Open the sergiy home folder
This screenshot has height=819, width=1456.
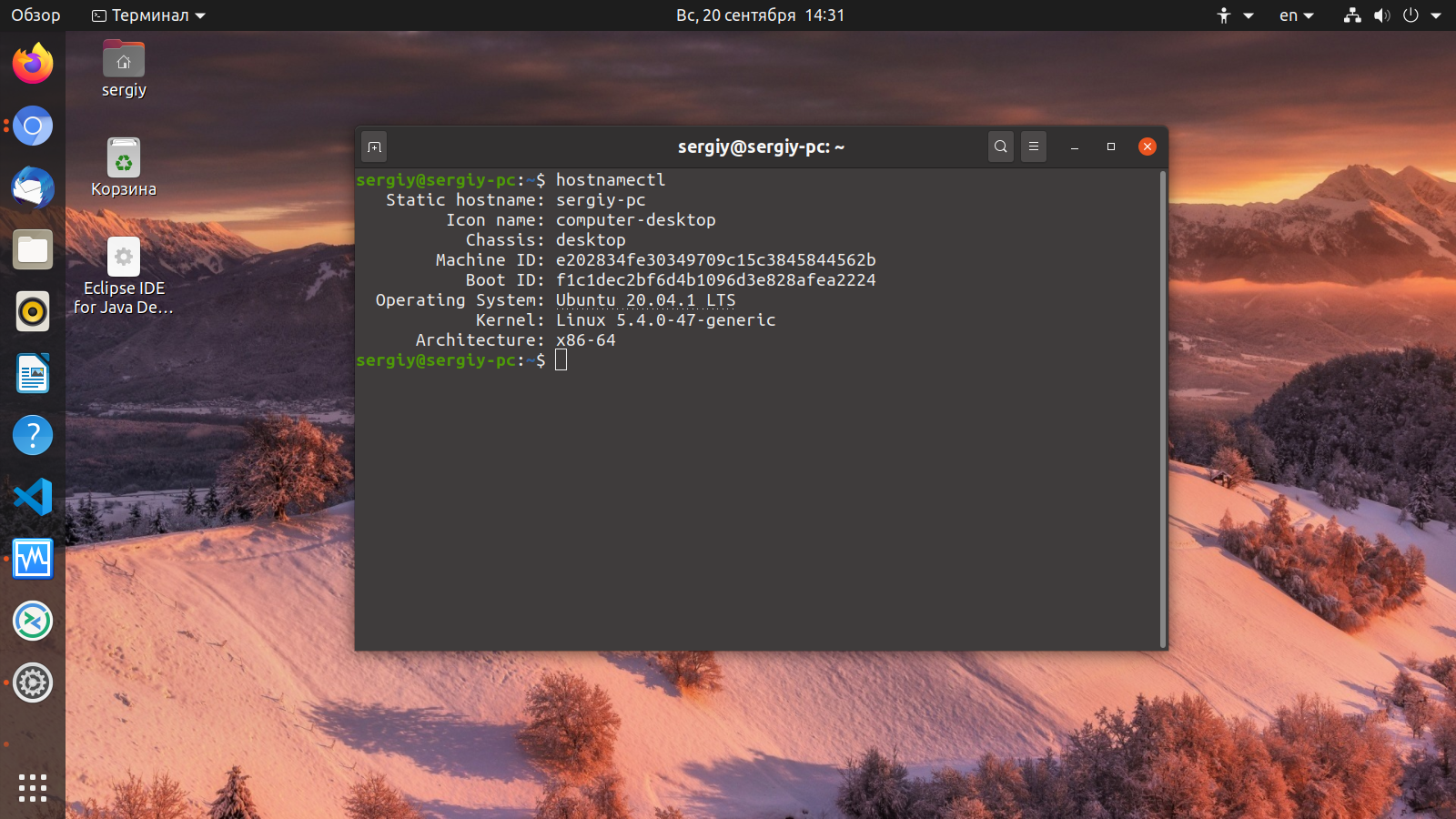point(124,69)
